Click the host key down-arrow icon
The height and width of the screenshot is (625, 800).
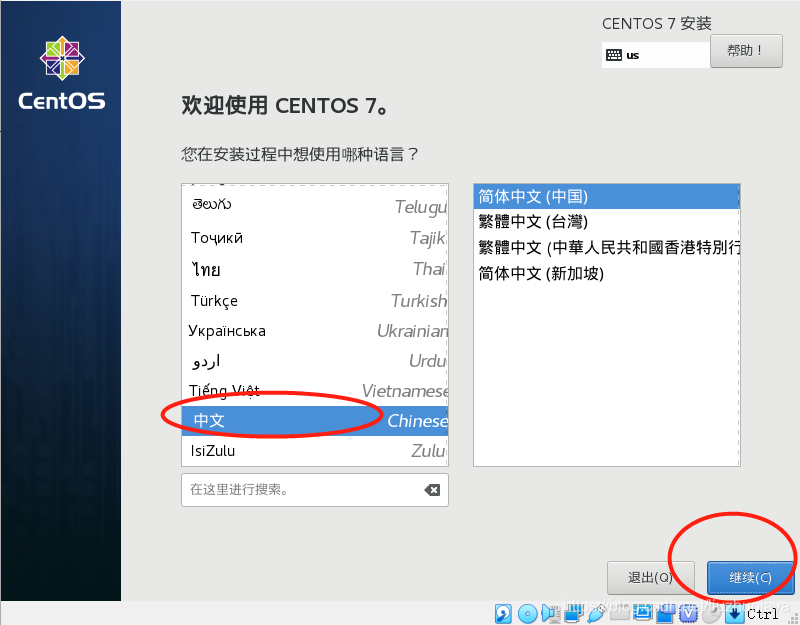click(734, 614)
